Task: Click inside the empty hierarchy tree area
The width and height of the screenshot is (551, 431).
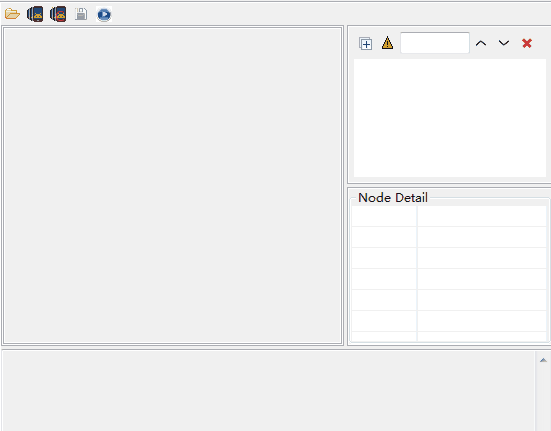Action: (450, 118)
